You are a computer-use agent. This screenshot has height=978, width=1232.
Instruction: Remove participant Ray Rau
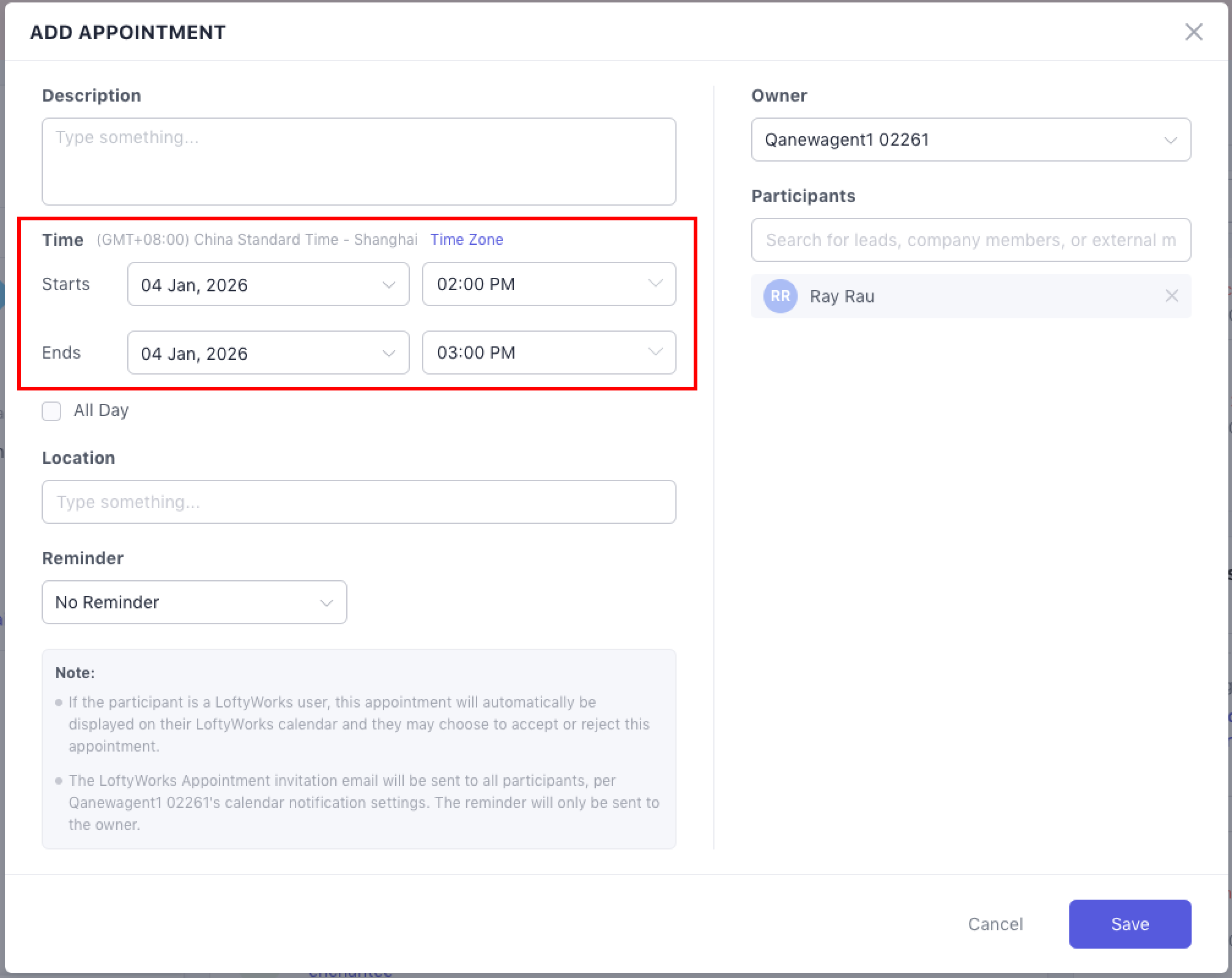click(1171, 296)
